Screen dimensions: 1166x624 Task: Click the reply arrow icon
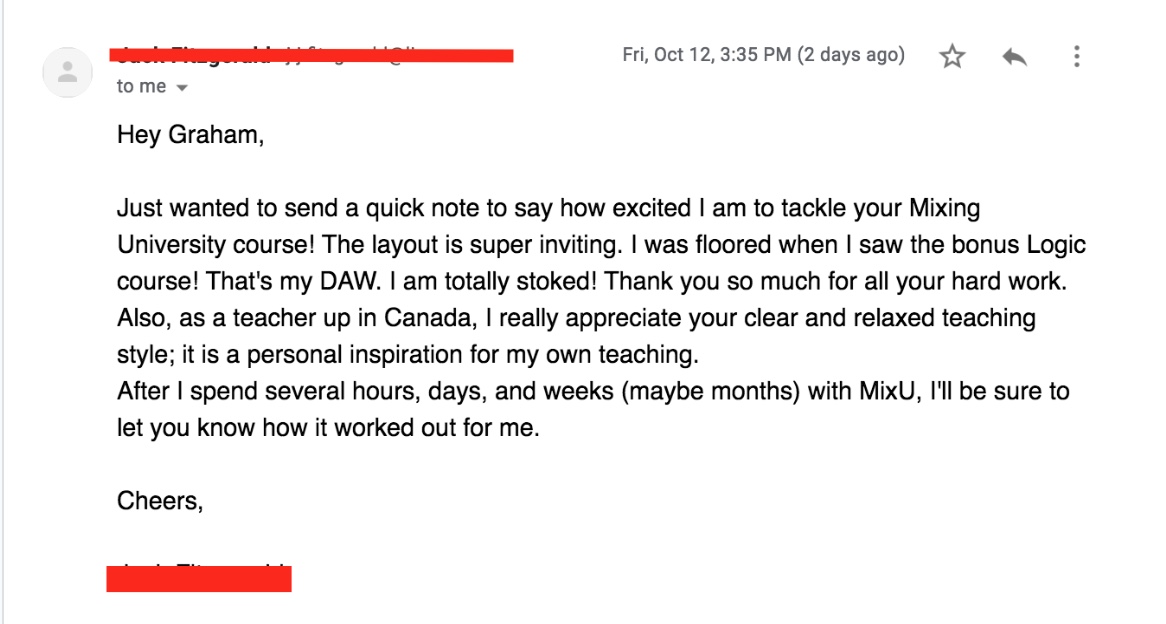point(1014,56)
